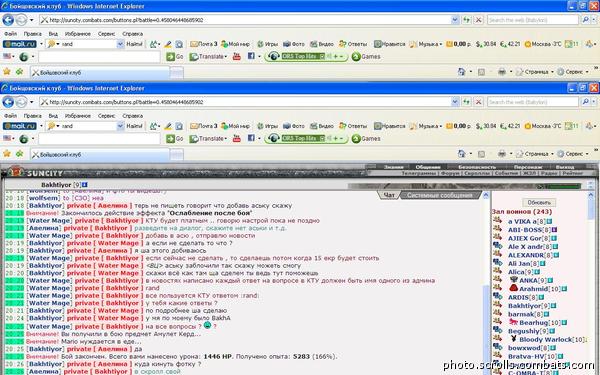Open the Форум link in game header
Viewport: 600px width, 375px height.
point(450,173)
